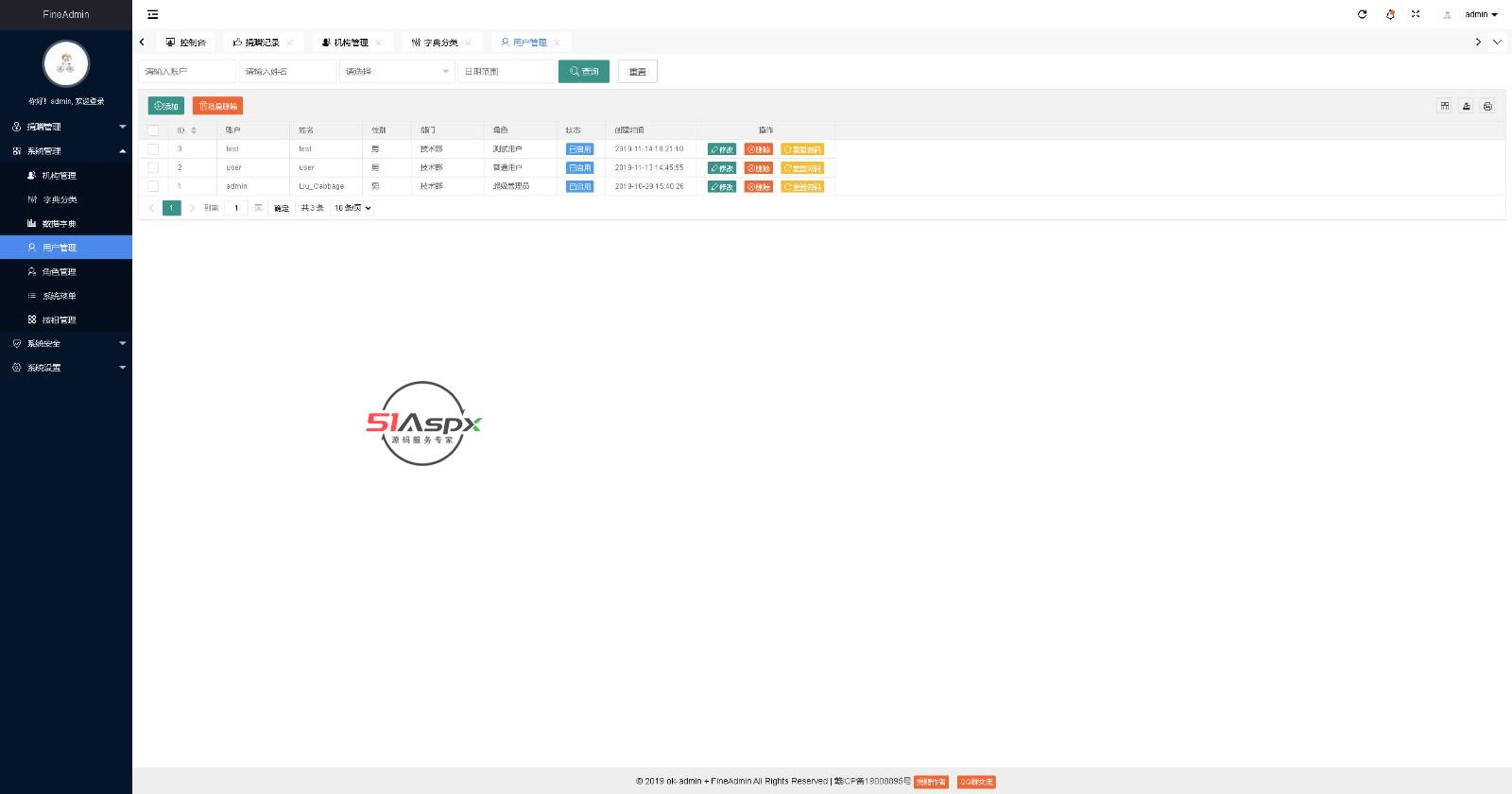Click the 捐赠作者 footer button
Image resolution: width=1512 pixels, height=794 pixels.
(x=932, y=783)
